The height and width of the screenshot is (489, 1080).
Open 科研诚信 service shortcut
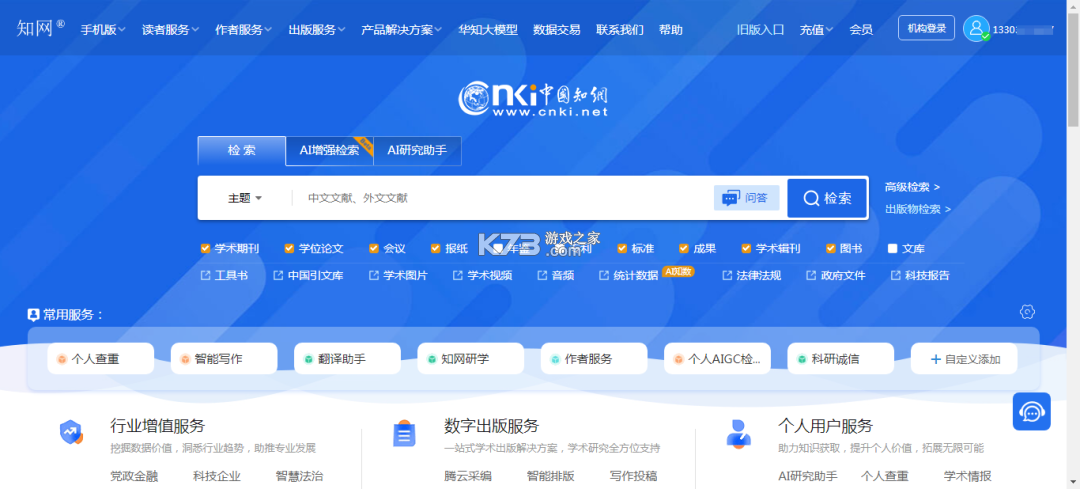pyautogui.click(x=840, y=359)
